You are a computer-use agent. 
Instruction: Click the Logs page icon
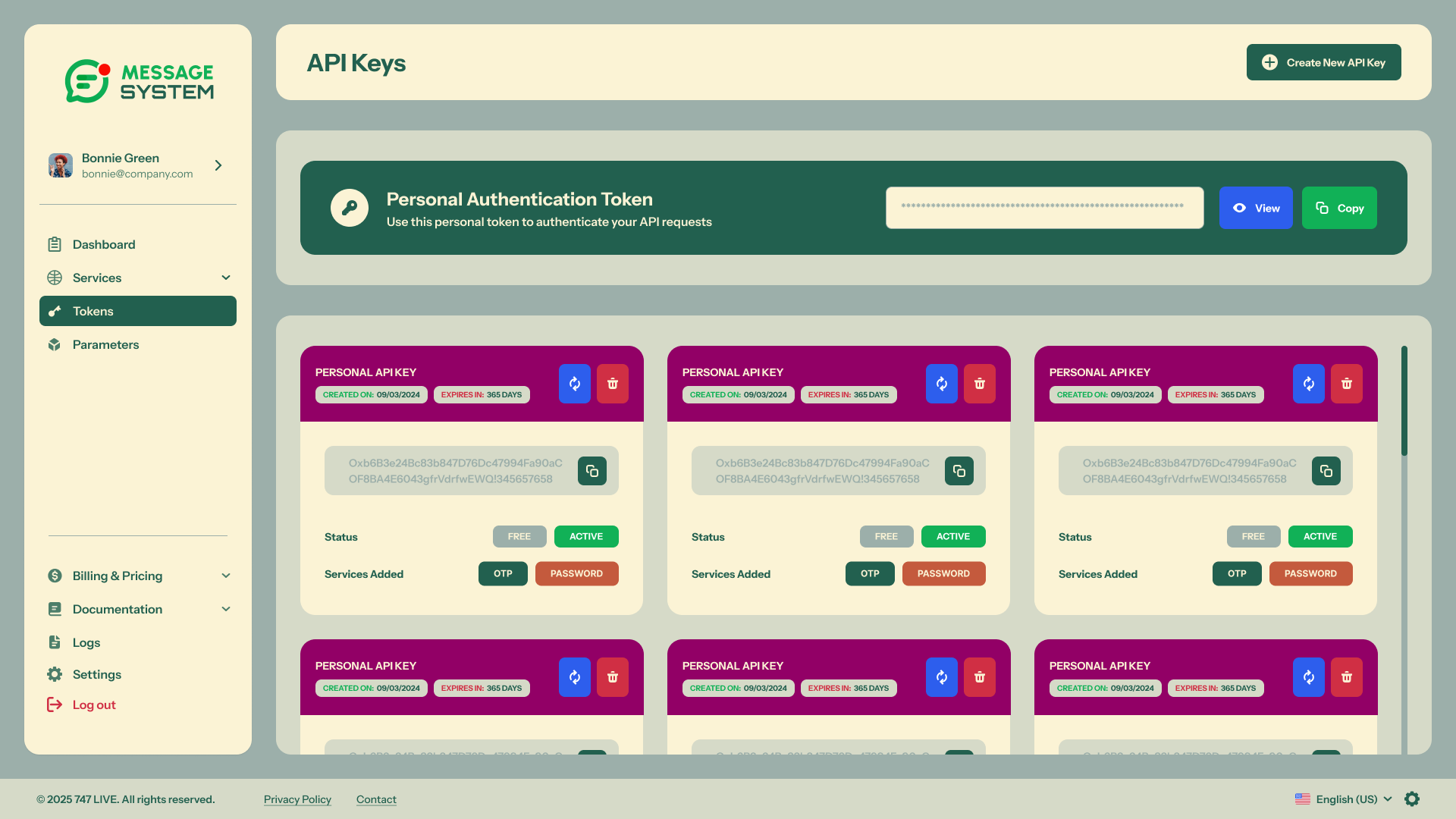coord(55,642)
